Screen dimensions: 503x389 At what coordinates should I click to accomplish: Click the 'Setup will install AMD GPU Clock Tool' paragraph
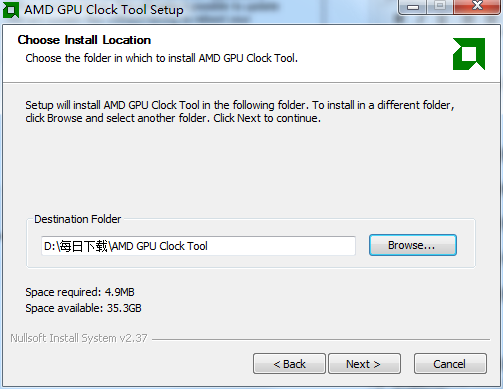pos(240,111)
